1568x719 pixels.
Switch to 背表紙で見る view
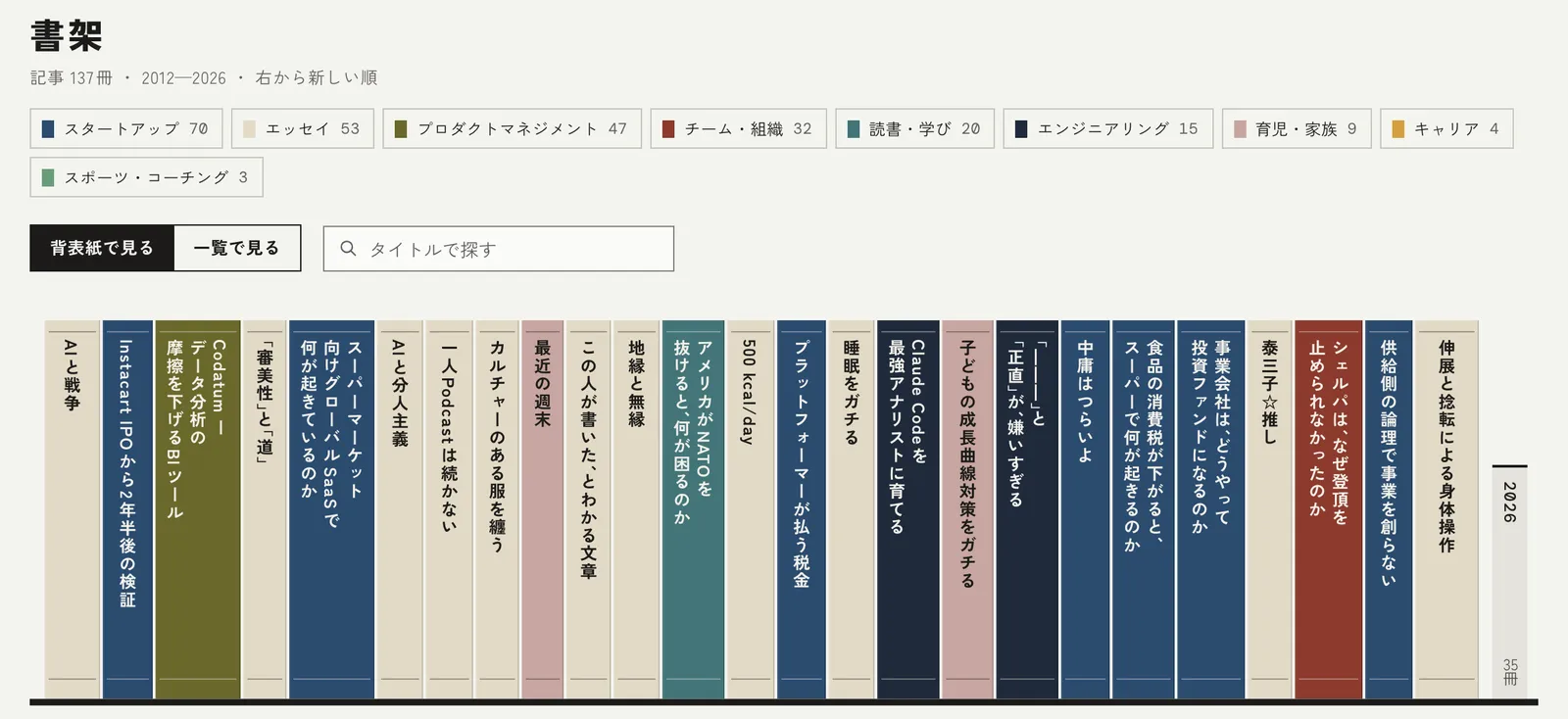pos(102,248)
